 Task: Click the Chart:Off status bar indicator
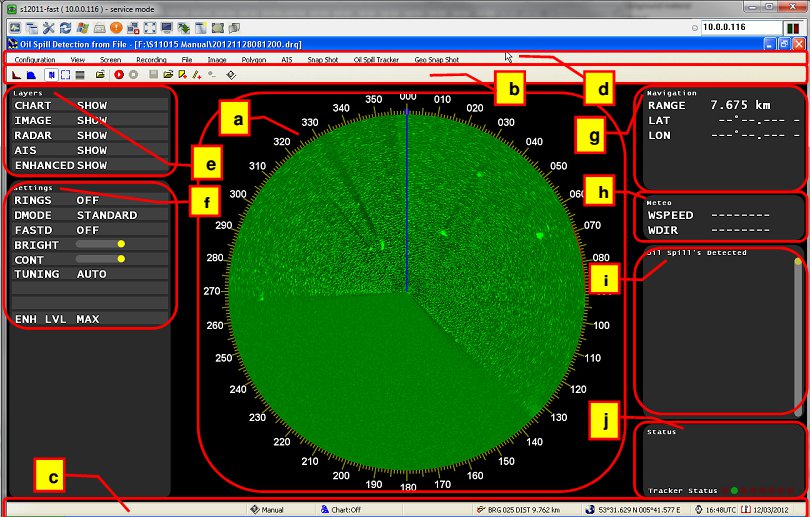tap(340, 509)
